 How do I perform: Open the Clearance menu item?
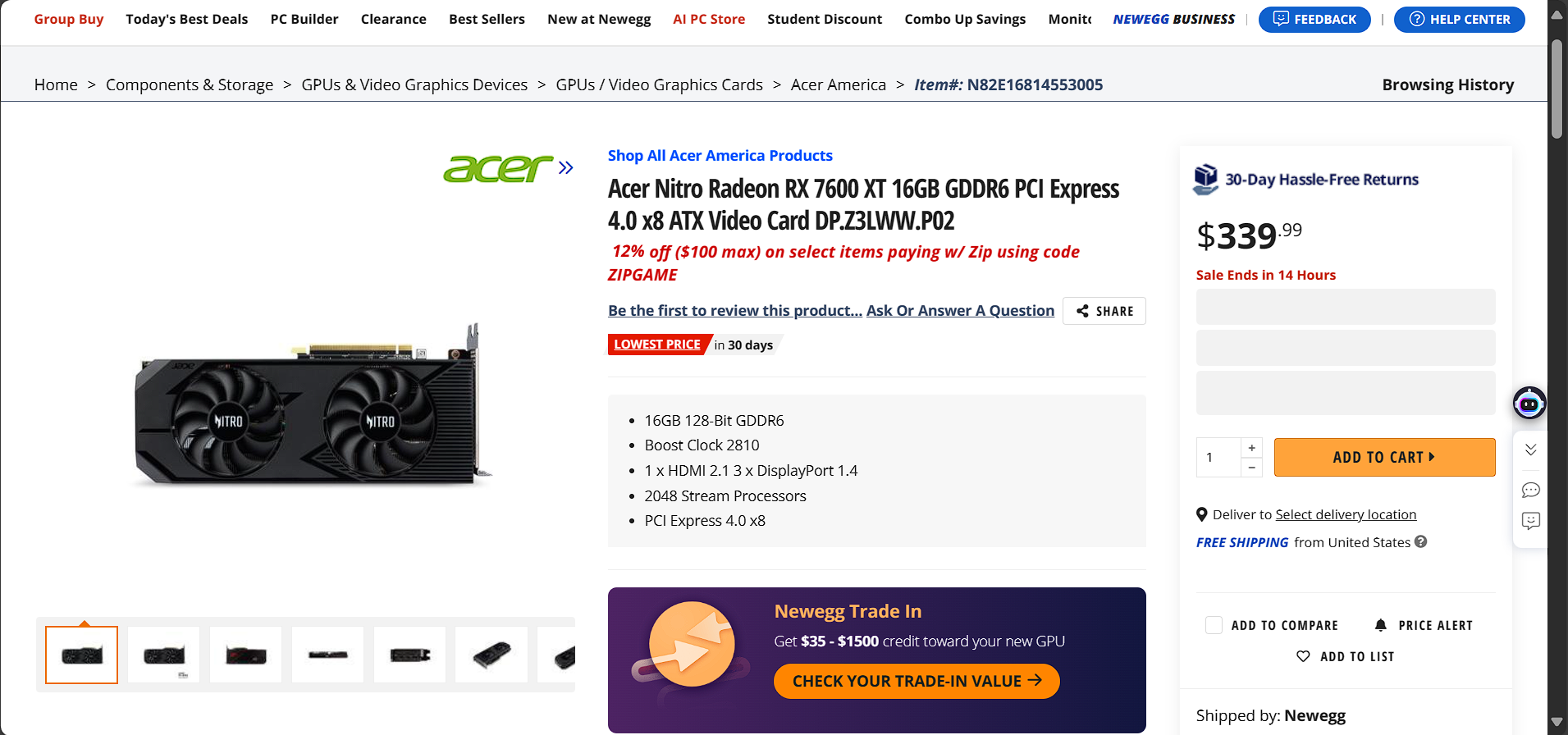[x=394, y=19]
